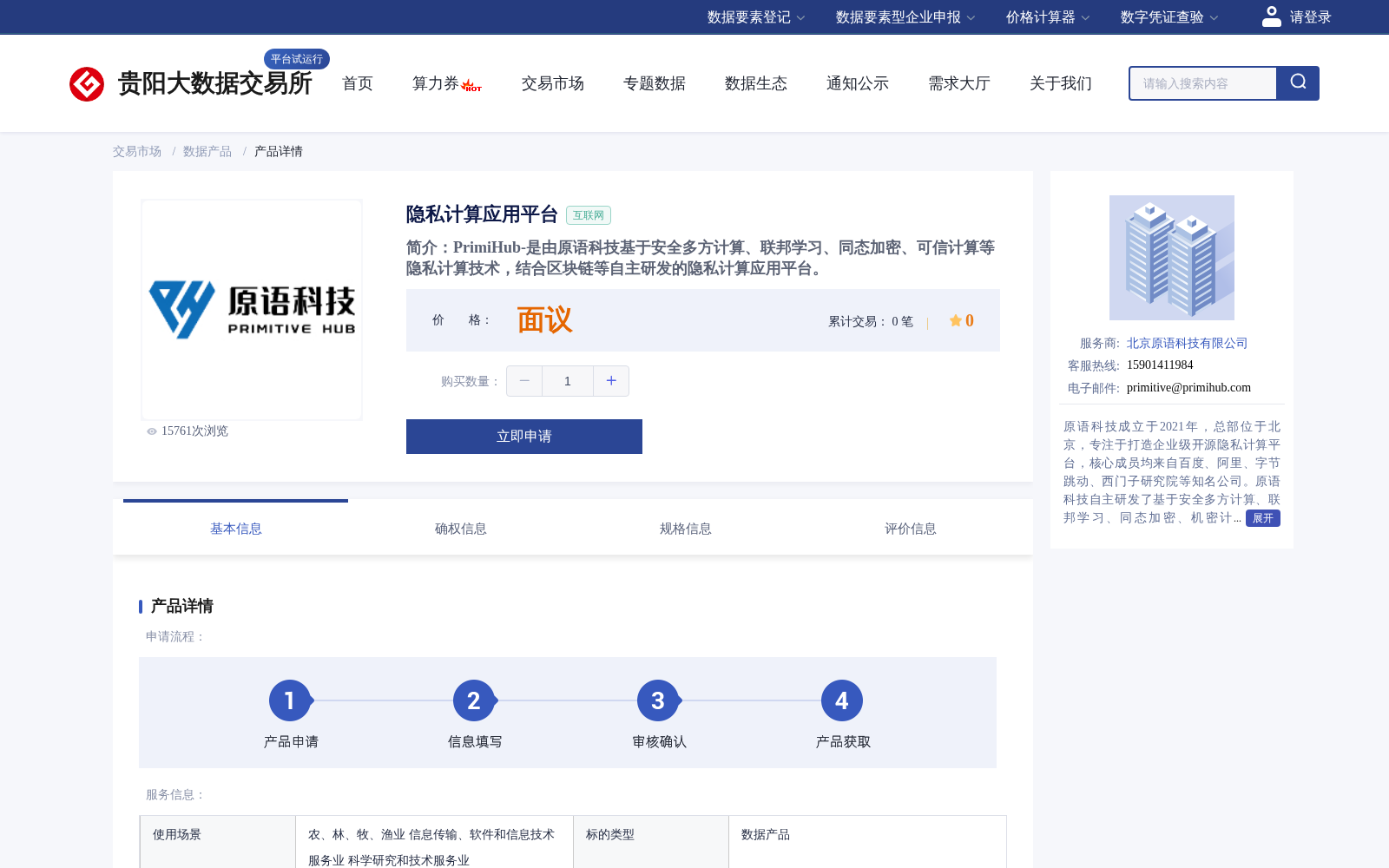Click the 产品详情 breadcrumb text
This screenshot has width=1389, height=868.
click(x=279, y=152)
